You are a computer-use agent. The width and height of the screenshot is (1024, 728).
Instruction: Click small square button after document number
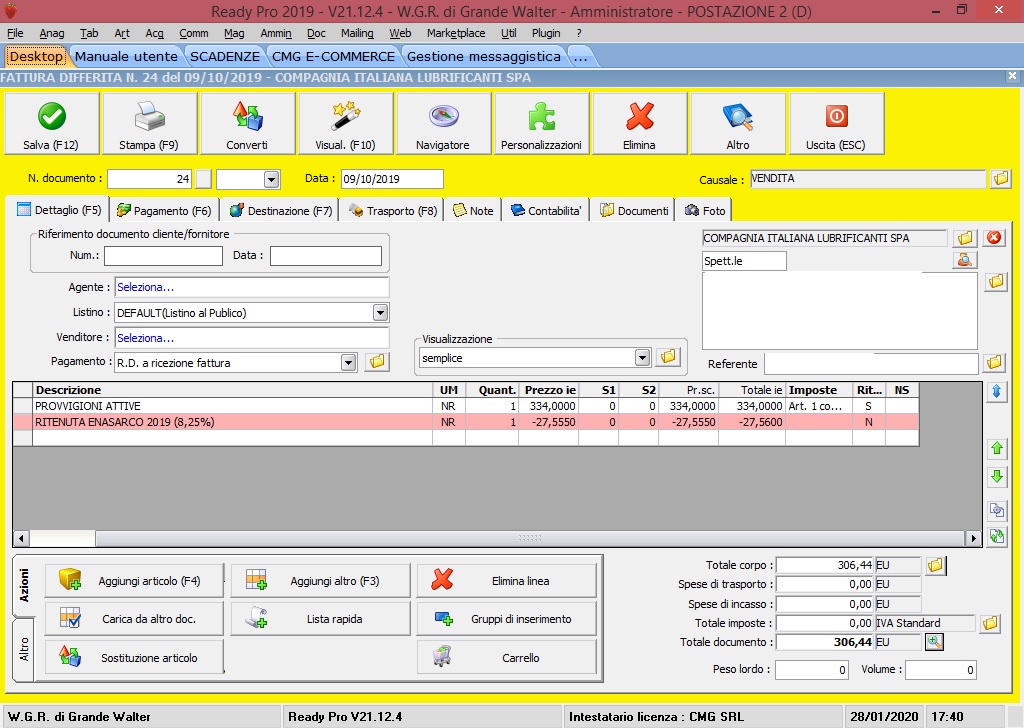(x=204, y=179)
